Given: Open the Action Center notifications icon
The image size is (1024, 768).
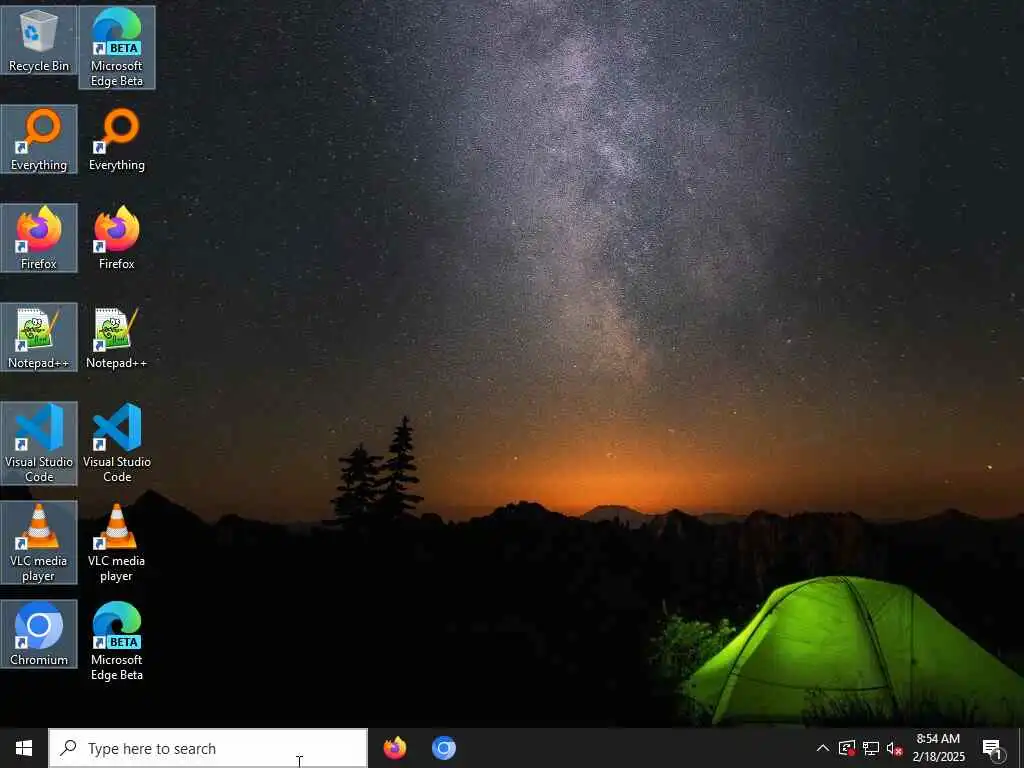Looking at the screenshot, I should pos(993,748).
